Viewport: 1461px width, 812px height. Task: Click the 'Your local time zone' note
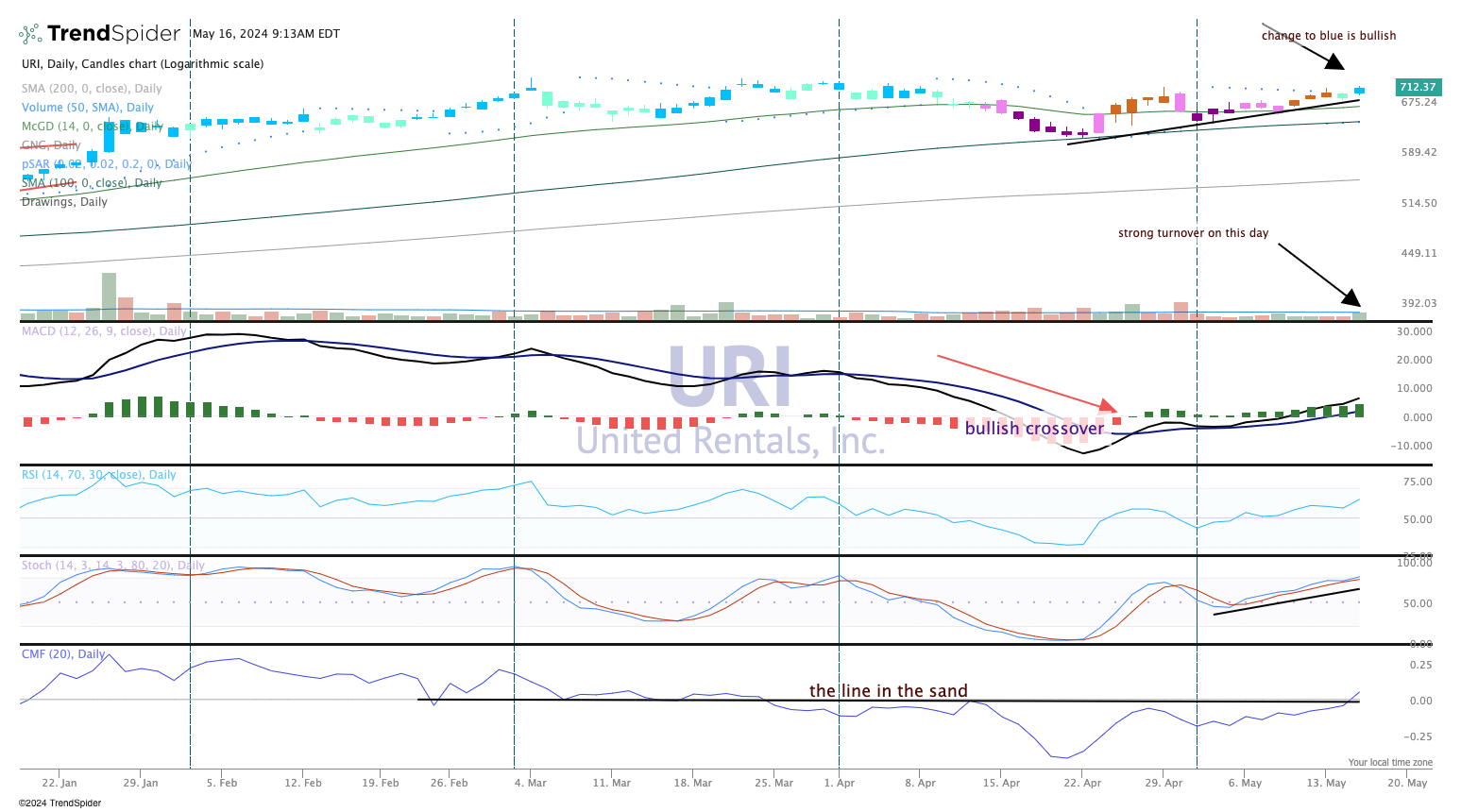tap(1390, 763)
